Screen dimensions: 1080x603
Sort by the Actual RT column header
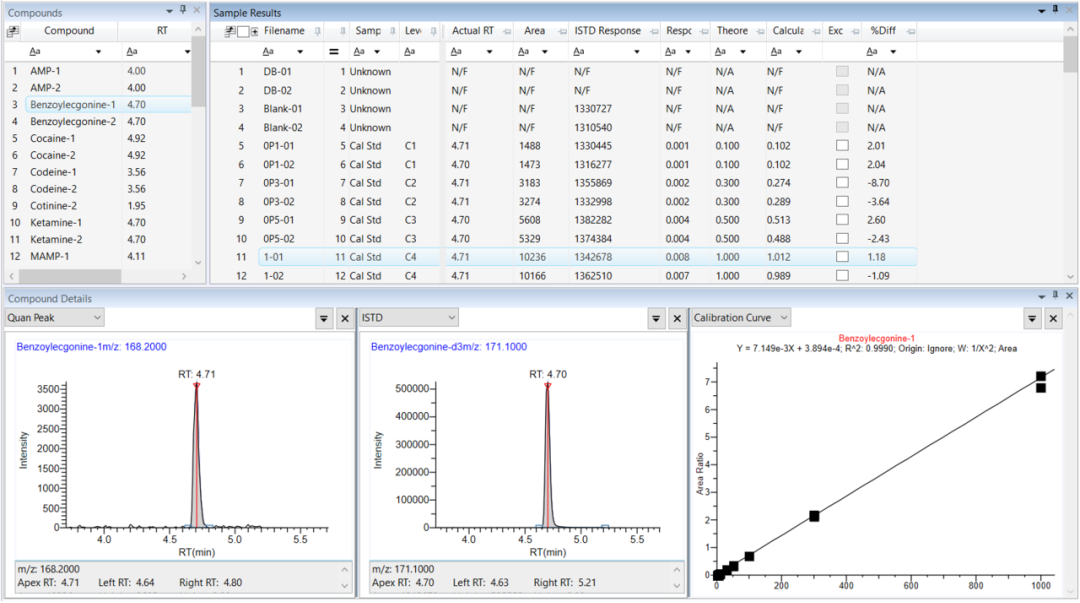pos(473,31)
